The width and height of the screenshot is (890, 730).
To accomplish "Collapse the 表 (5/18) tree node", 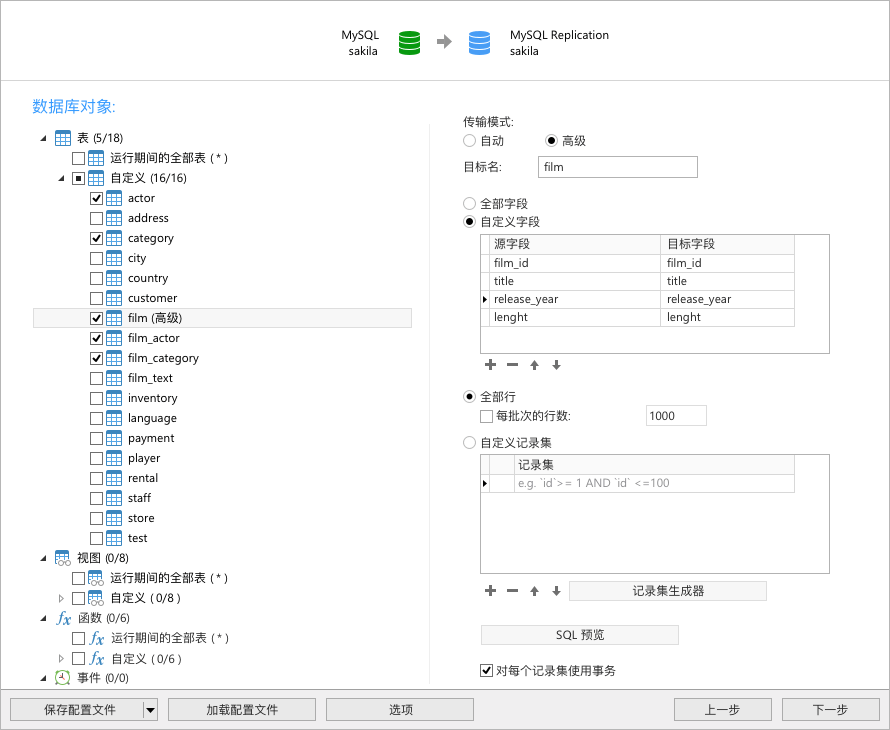I will (x=42, y=138).
